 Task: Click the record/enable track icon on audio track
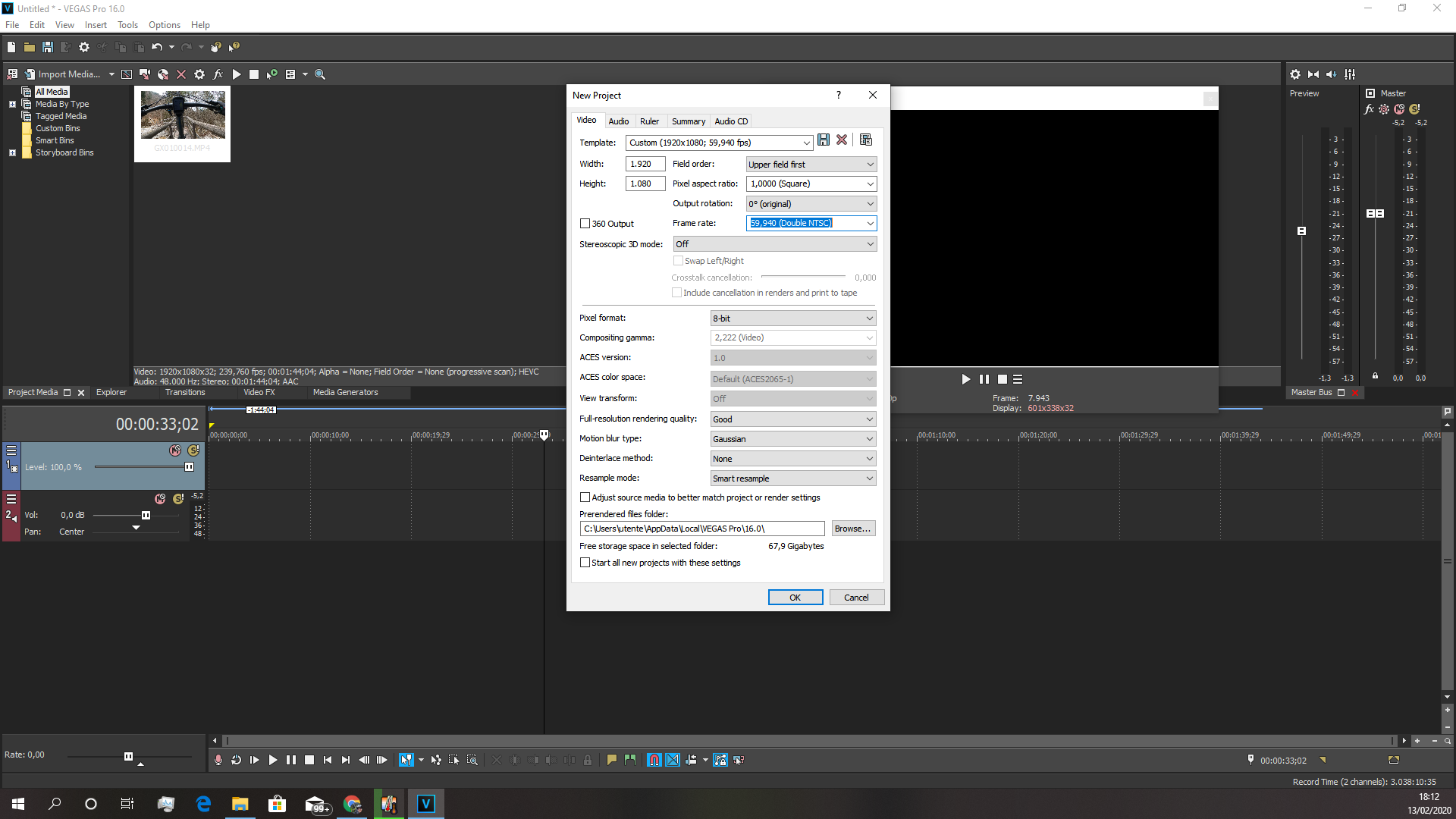tap(161, 497)
